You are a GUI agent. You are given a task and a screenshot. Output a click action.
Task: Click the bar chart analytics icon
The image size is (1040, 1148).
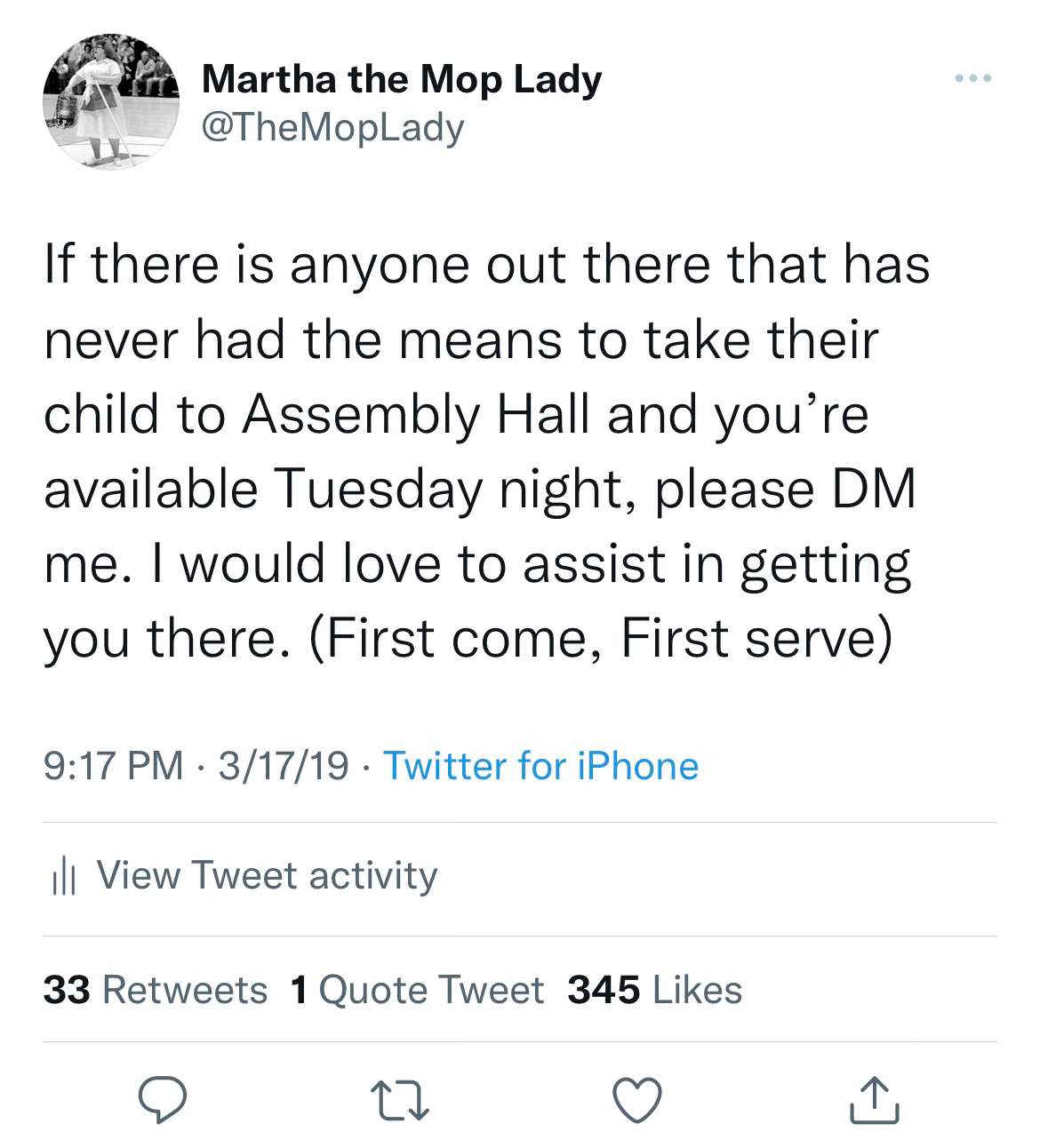coord(60,876)
